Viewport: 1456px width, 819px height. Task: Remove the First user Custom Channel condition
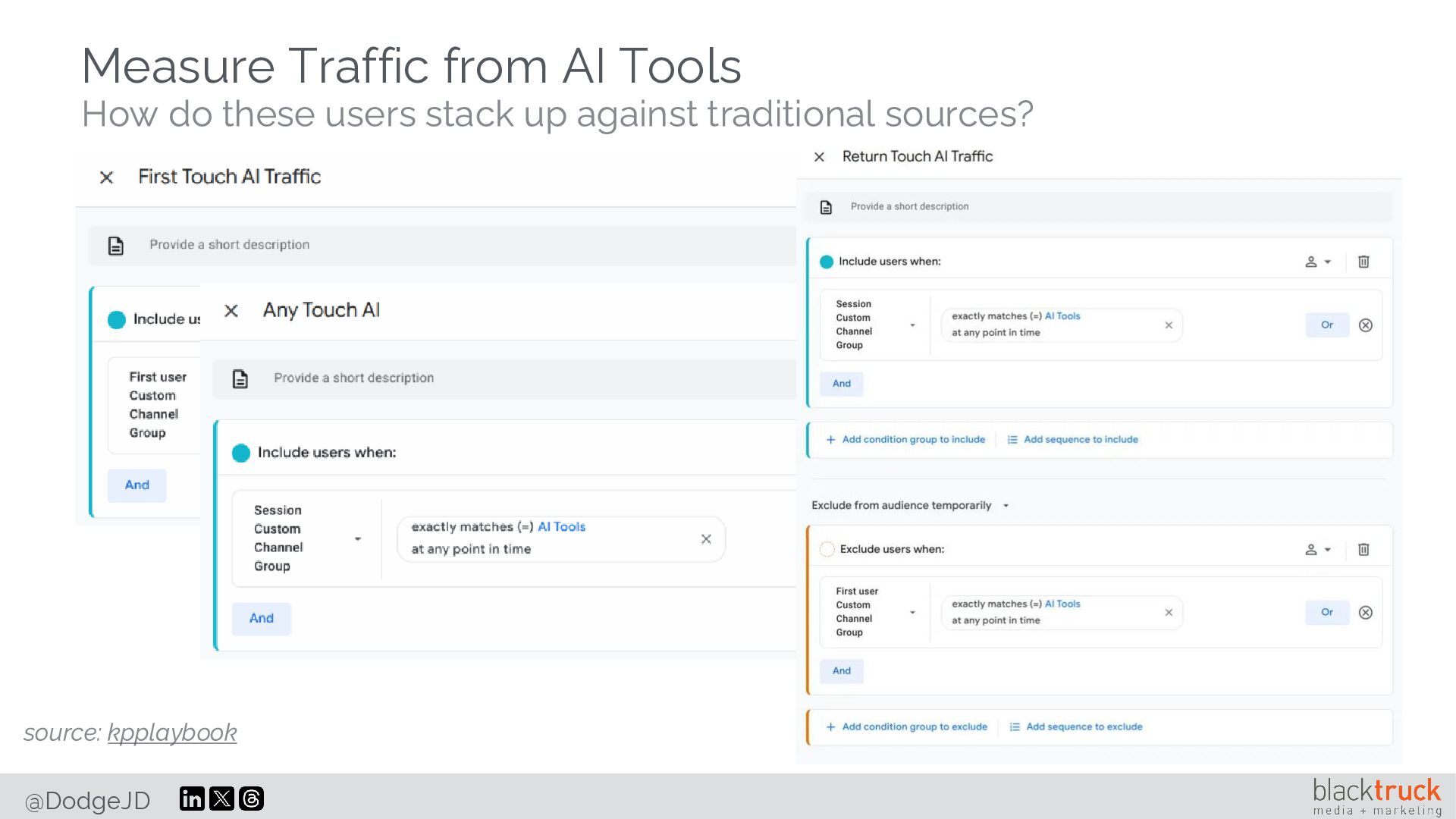(1365, 613)
